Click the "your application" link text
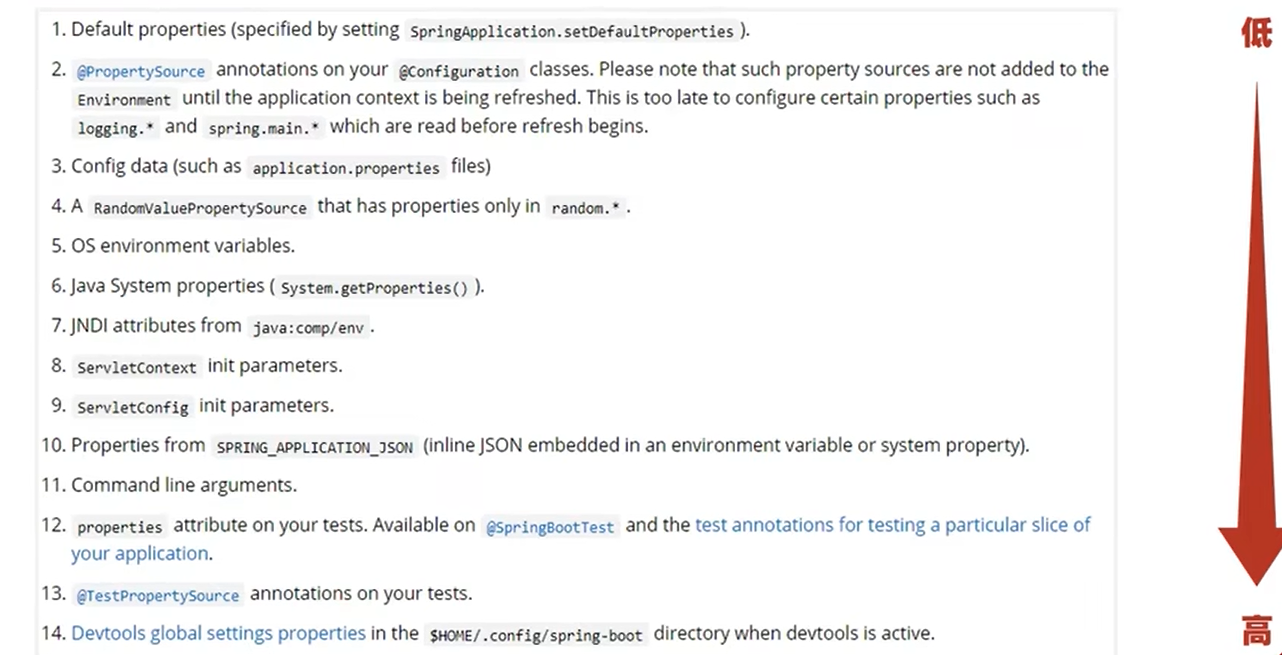 coord(140,553)
